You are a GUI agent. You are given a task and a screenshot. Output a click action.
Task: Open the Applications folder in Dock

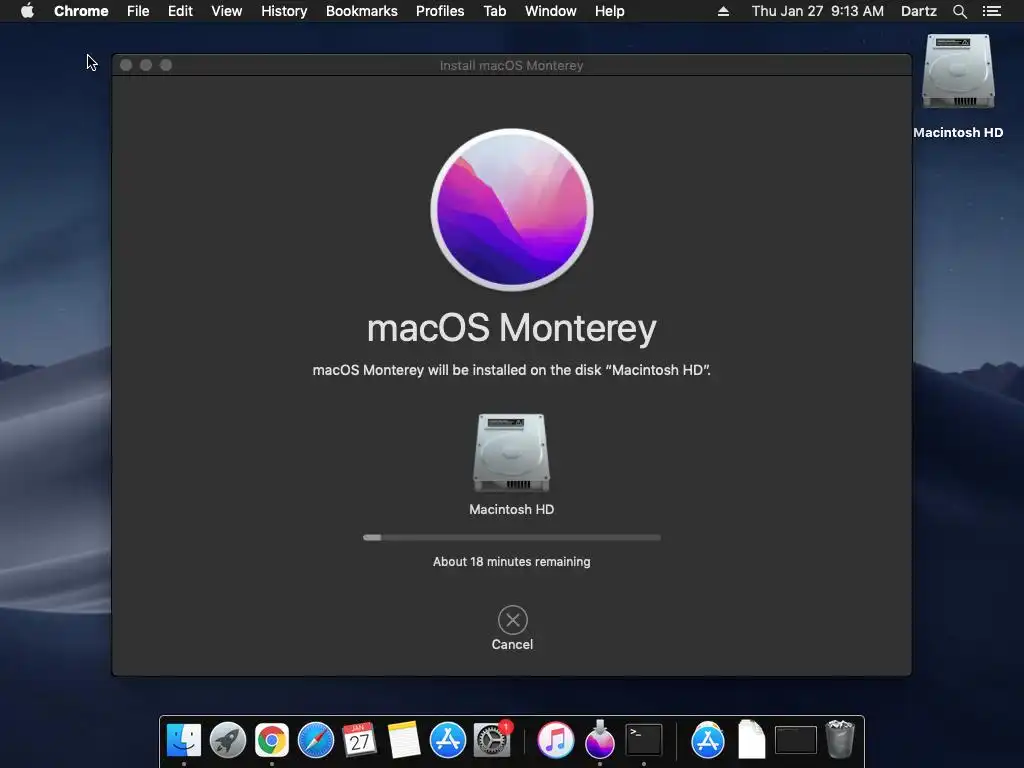[x=707, y=740]
